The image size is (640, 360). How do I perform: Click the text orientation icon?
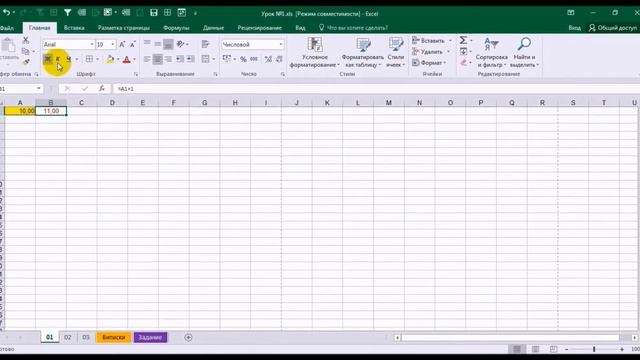click(x=180, y=44)
